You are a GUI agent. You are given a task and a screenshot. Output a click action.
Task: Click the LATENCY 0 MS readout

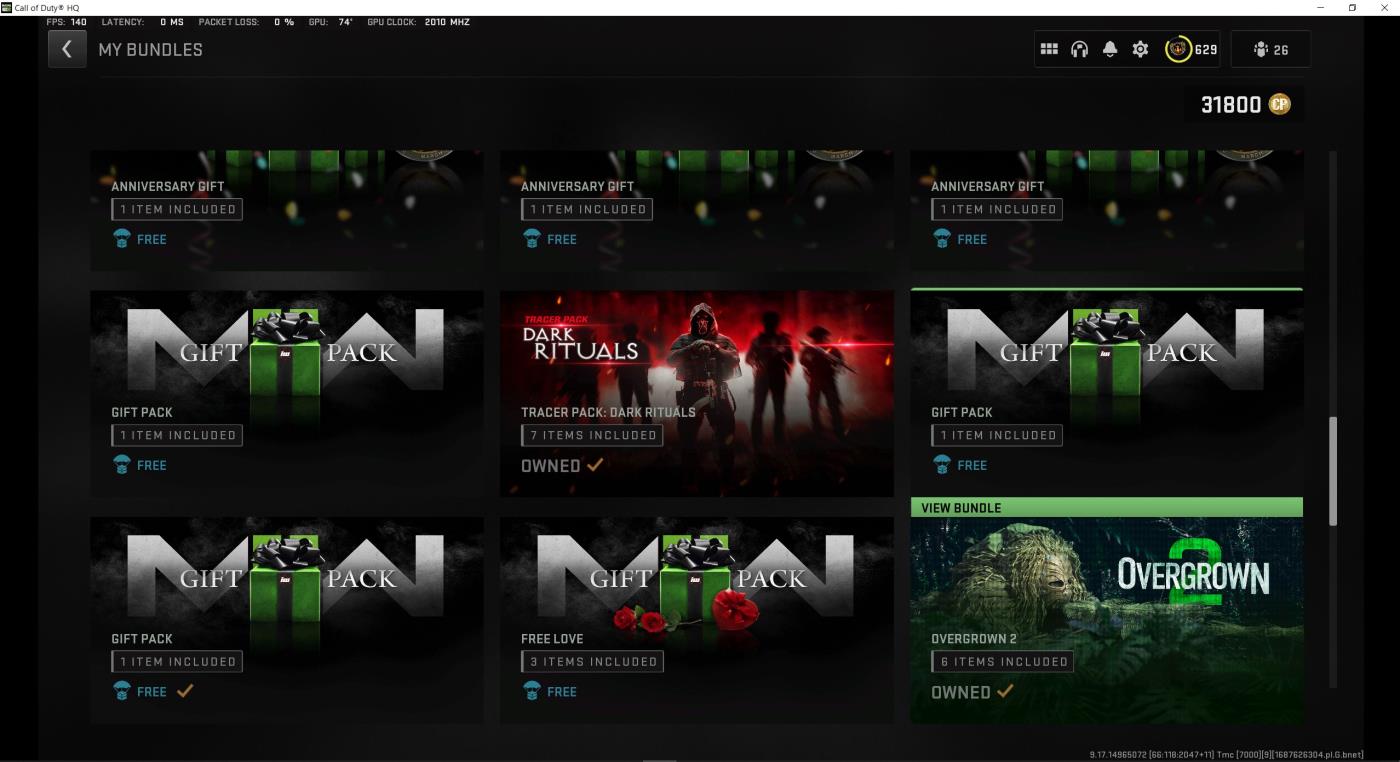click(x=143, y=22)
